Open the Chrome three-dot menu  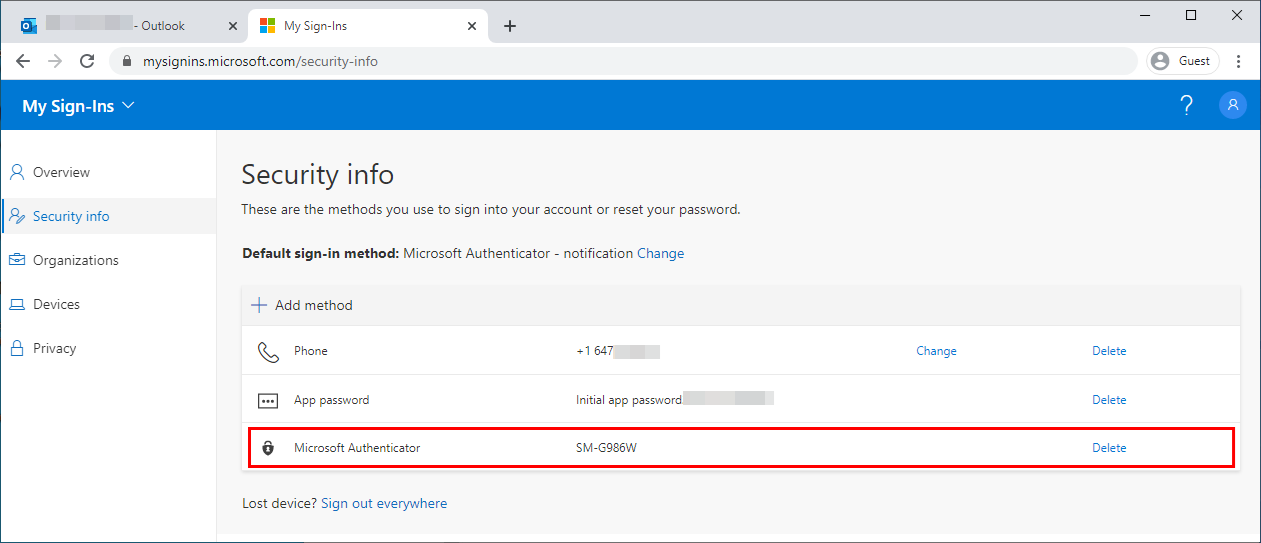(x=1239, y=61)
